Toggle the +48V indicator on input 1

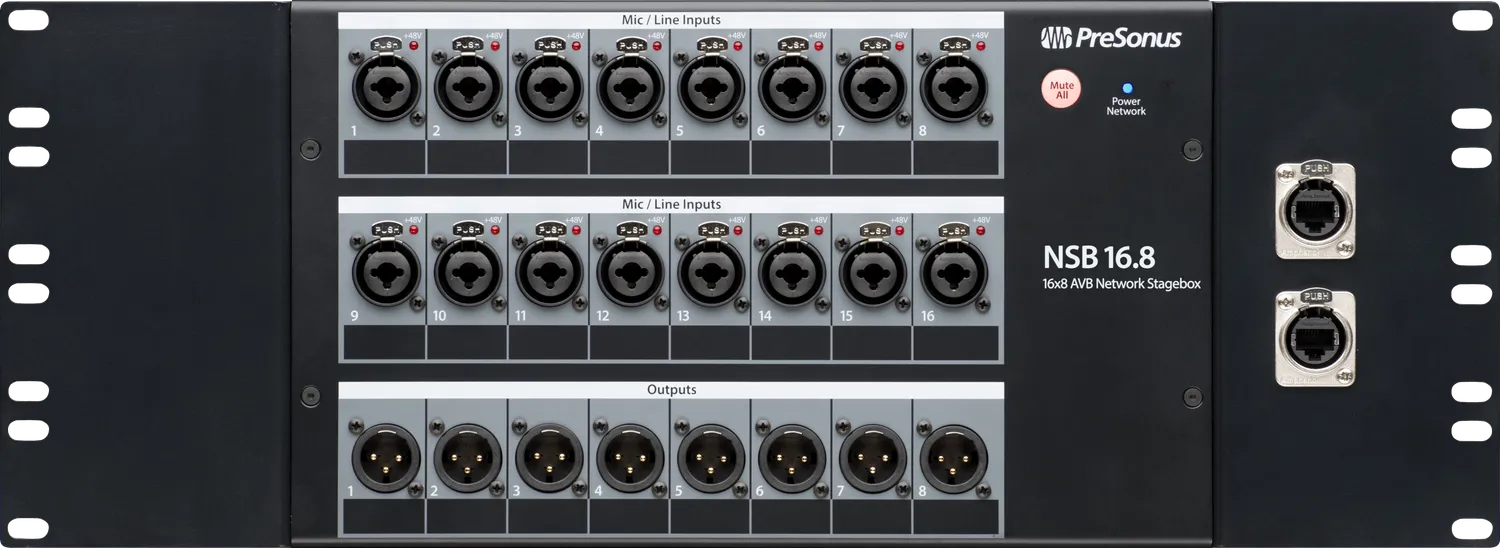coord(413,46)
